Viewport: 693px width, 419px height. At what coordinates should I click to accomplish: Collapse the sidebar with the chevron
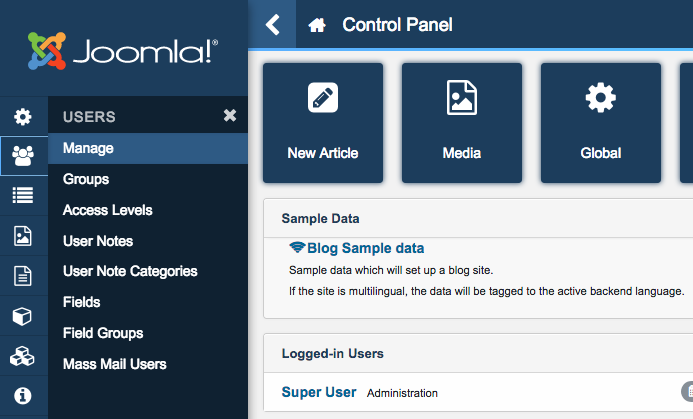273,24
